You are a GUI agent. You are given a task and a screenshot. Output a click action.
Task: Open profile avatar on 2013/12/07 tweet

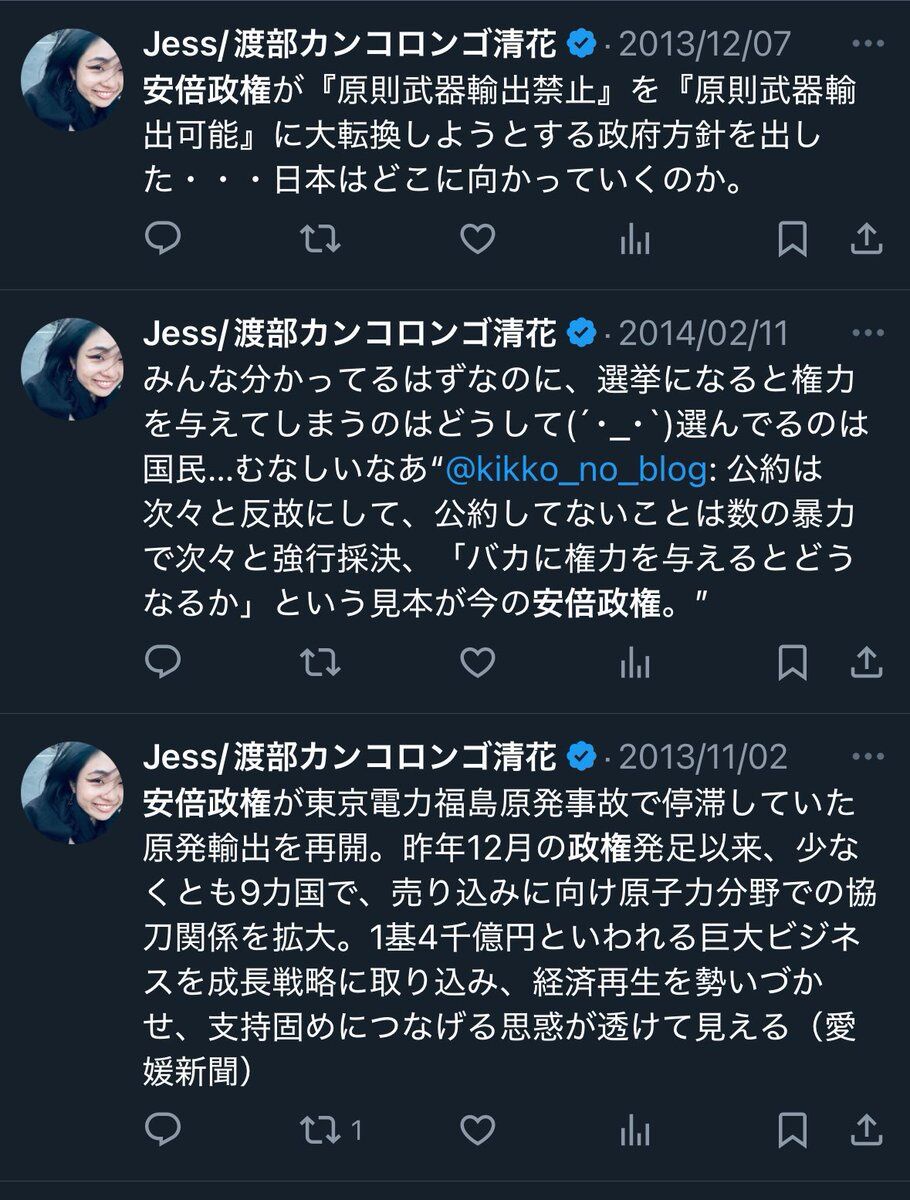coord(72,79)
